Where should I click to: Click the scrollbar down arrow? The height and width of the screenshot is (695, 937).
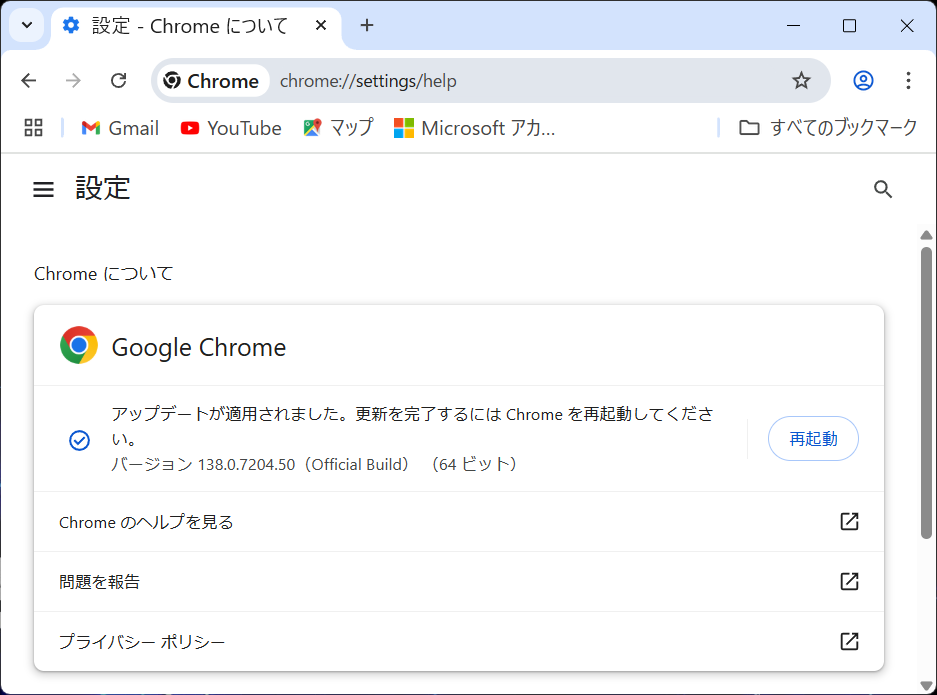pos(926,685)
